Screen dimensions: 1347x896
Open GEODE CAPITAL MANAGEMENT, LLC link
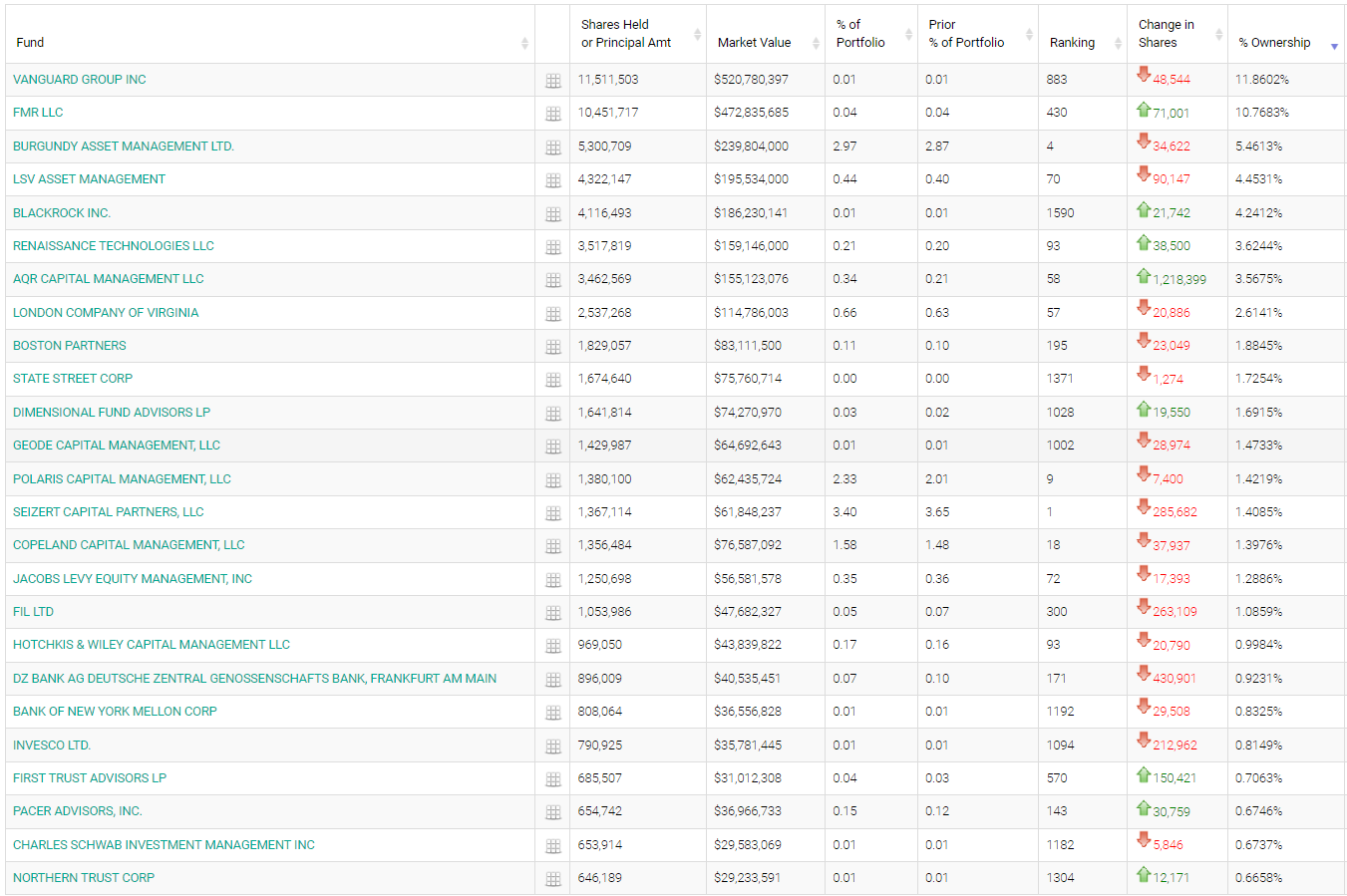pyautogui.click(x=117, y=446)
